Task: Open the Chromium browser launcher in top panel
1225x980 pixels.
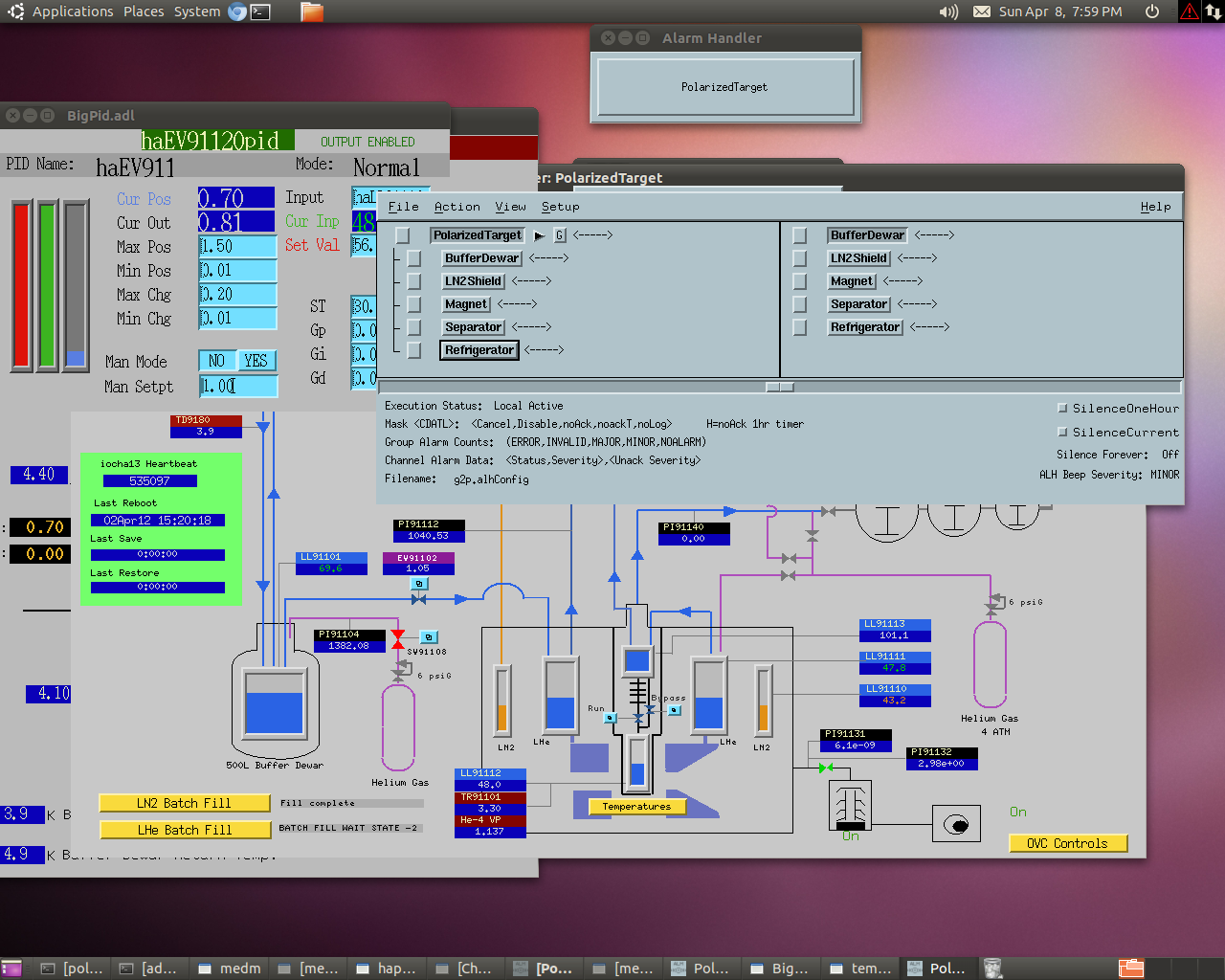Action: tap(237, 11)
